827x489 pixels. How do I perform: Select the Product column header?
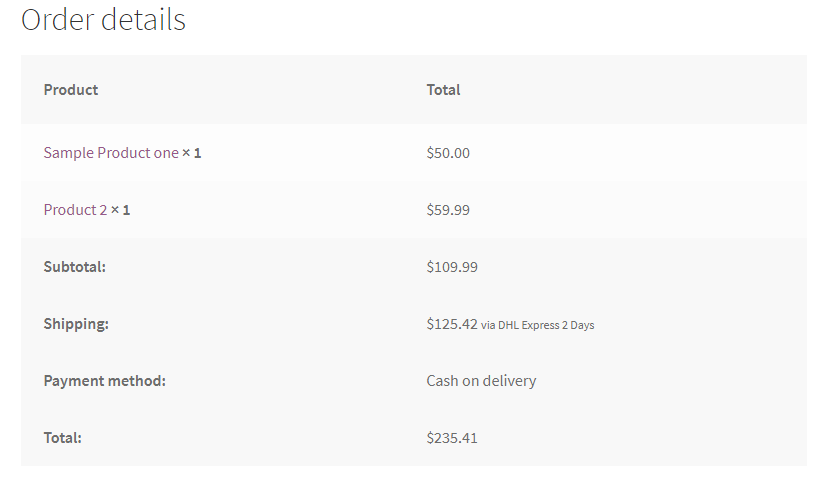[71, 90]
